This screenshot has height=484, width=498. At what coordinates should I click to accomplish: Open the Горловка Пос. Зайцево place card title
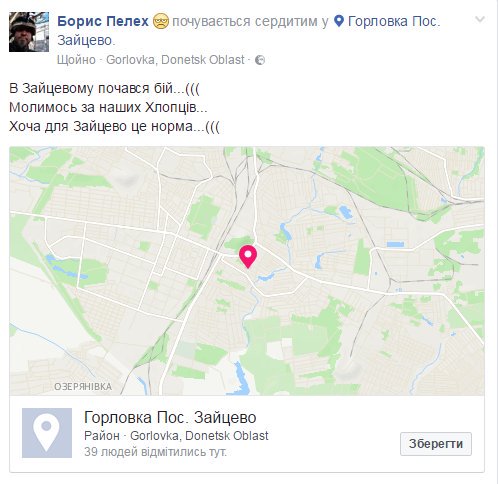click(x=170, y=417)
